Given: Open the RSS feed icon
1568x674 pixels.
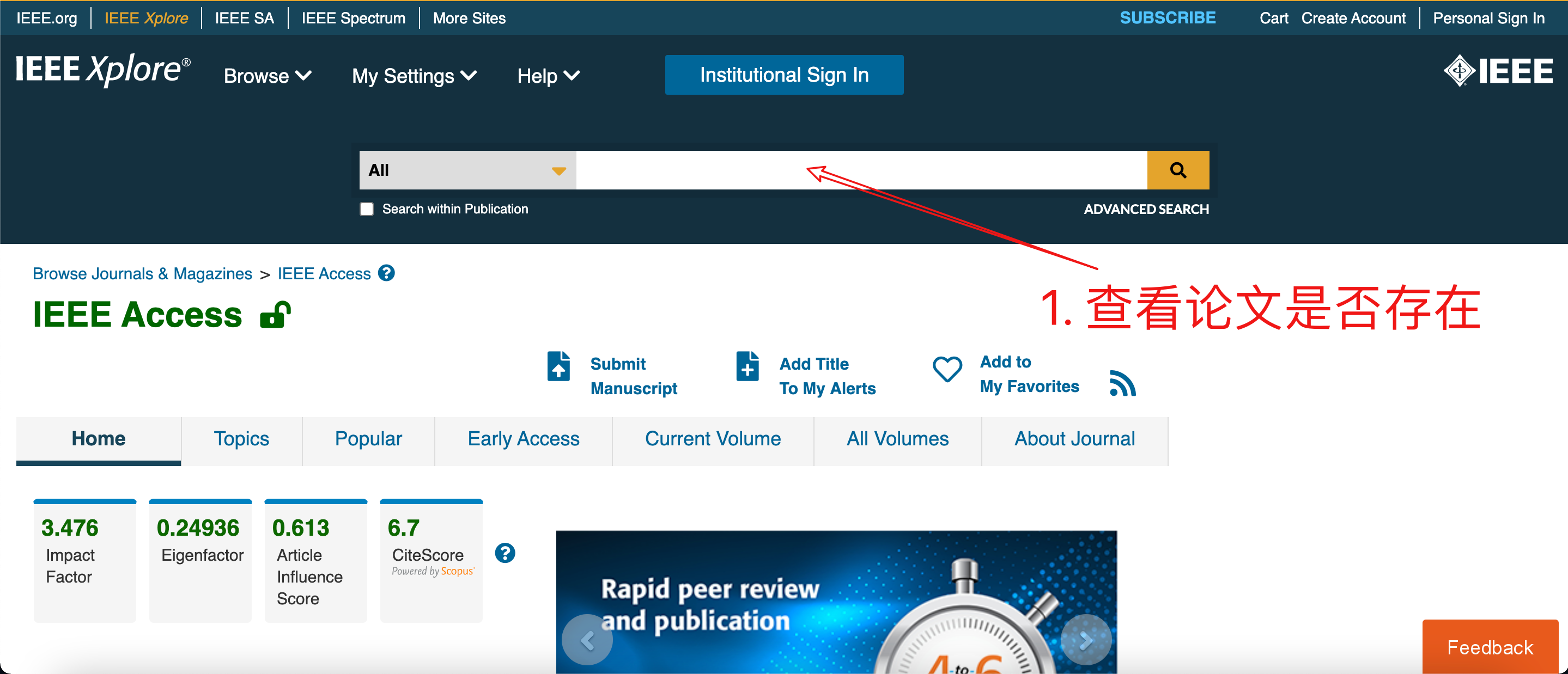Looking at the screenshot, I should [1122, 383].
